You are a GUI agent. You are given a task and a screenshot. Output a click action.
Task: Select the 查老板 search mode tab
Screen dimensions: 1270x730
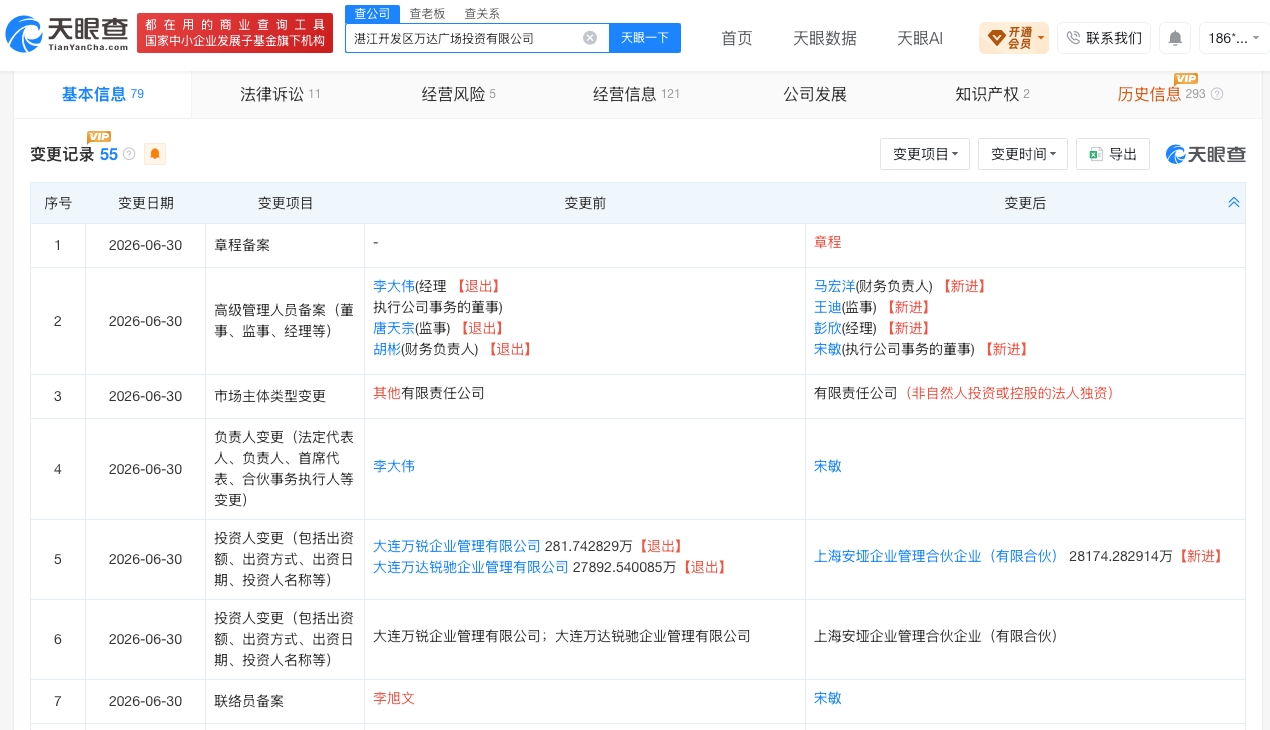pos(427,14)
